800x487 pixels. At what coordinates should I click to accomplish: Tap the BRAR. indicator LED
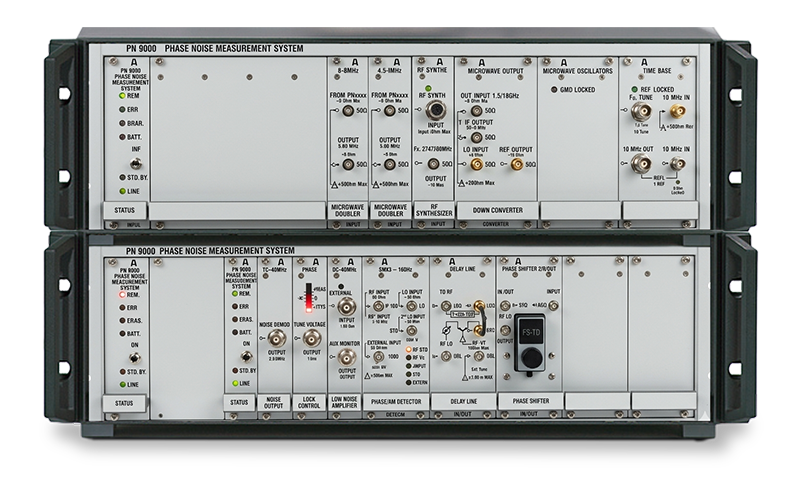[x=122, y=123]
